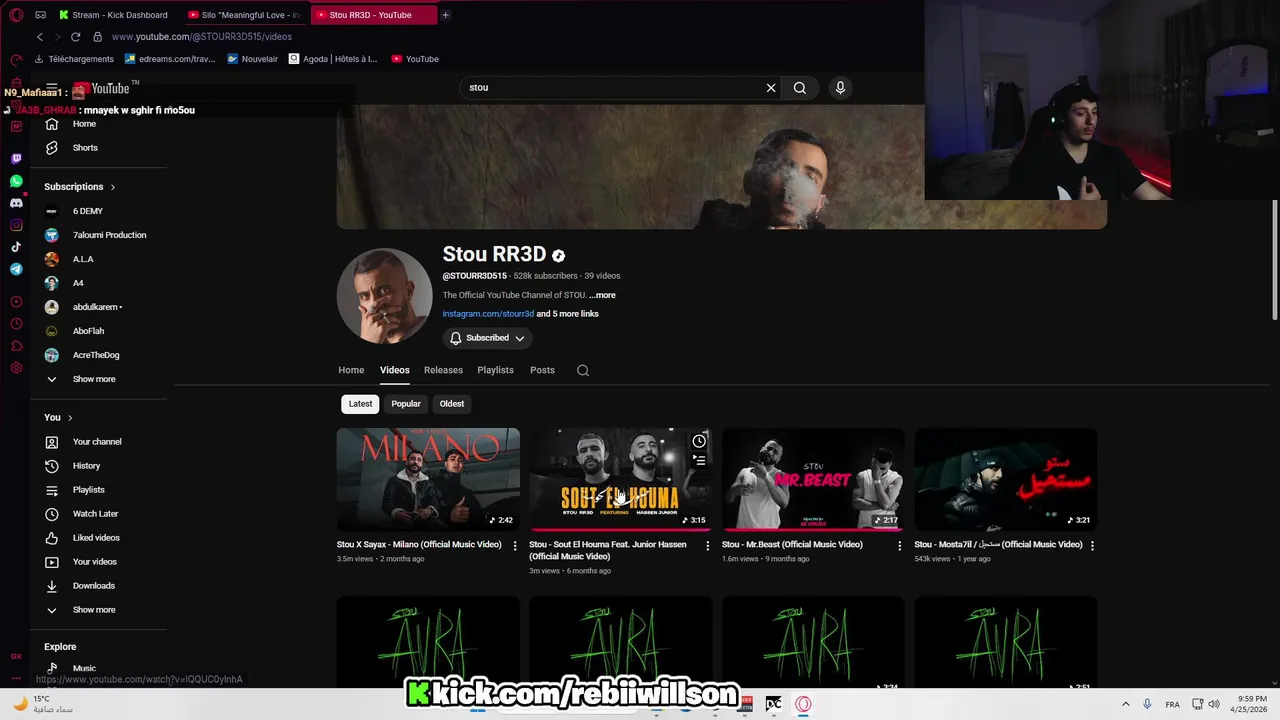Add Sout El Houma to Watch Later
Viewport: 1280px width, 720px height.
[x=699, y=441]
